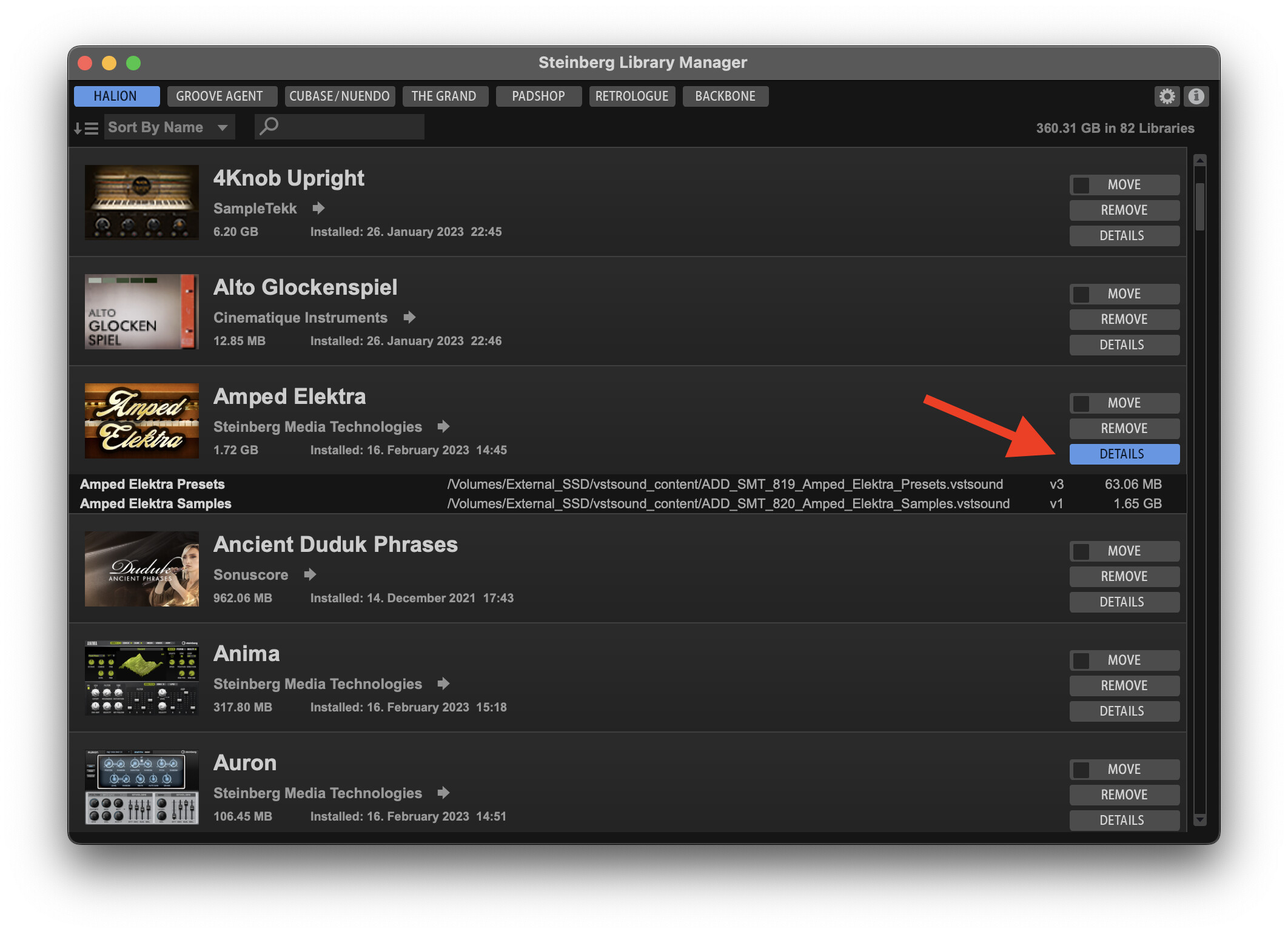Open the info icon
1288x934 pixels.
pyautogui.click(x=1196, y=96)
